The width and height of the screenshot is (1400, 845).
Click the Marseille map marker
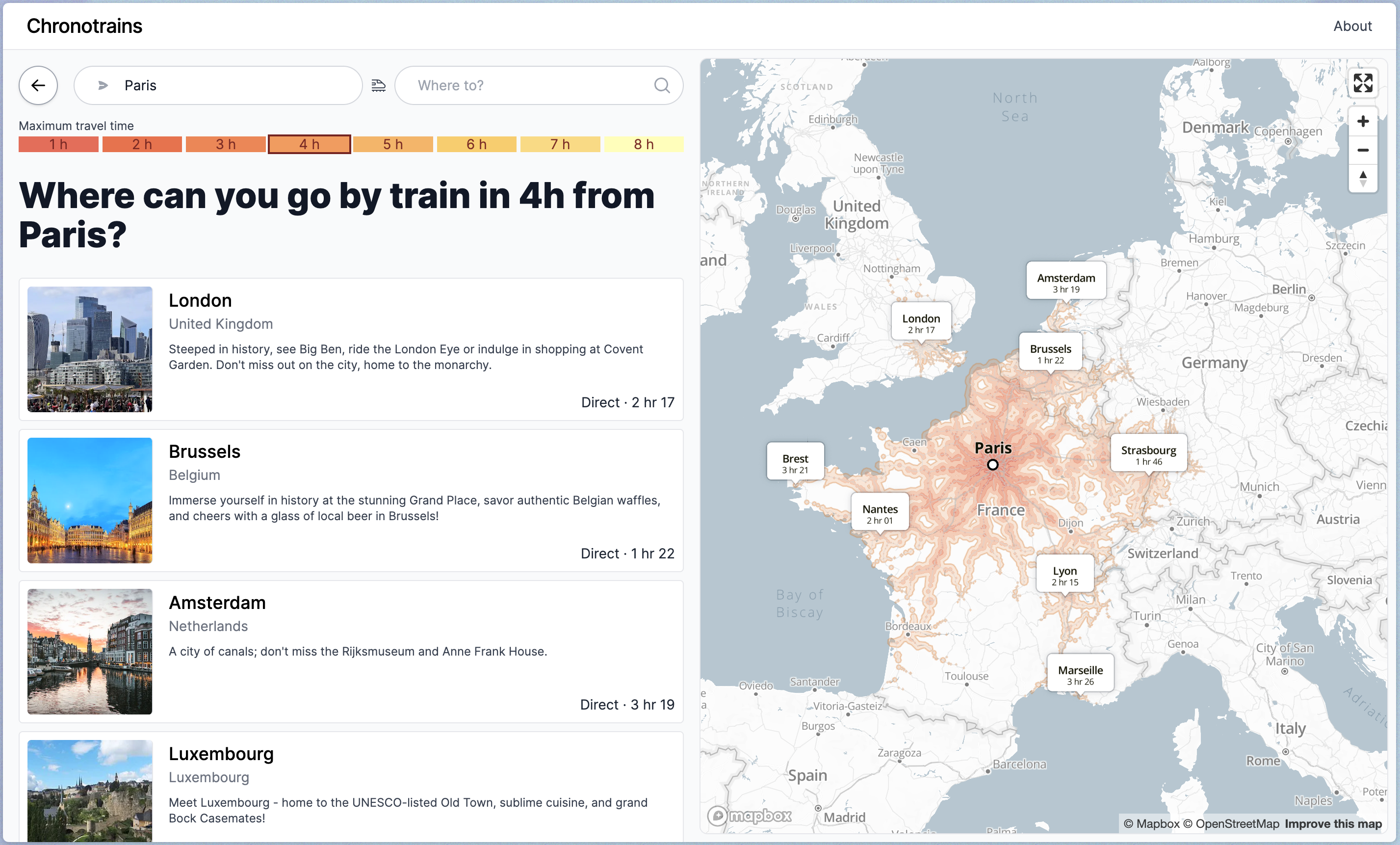coord(1080,675)
